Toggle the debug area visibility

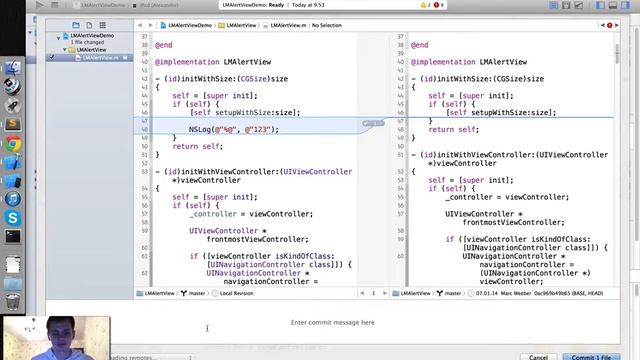(x=613, y=5)
